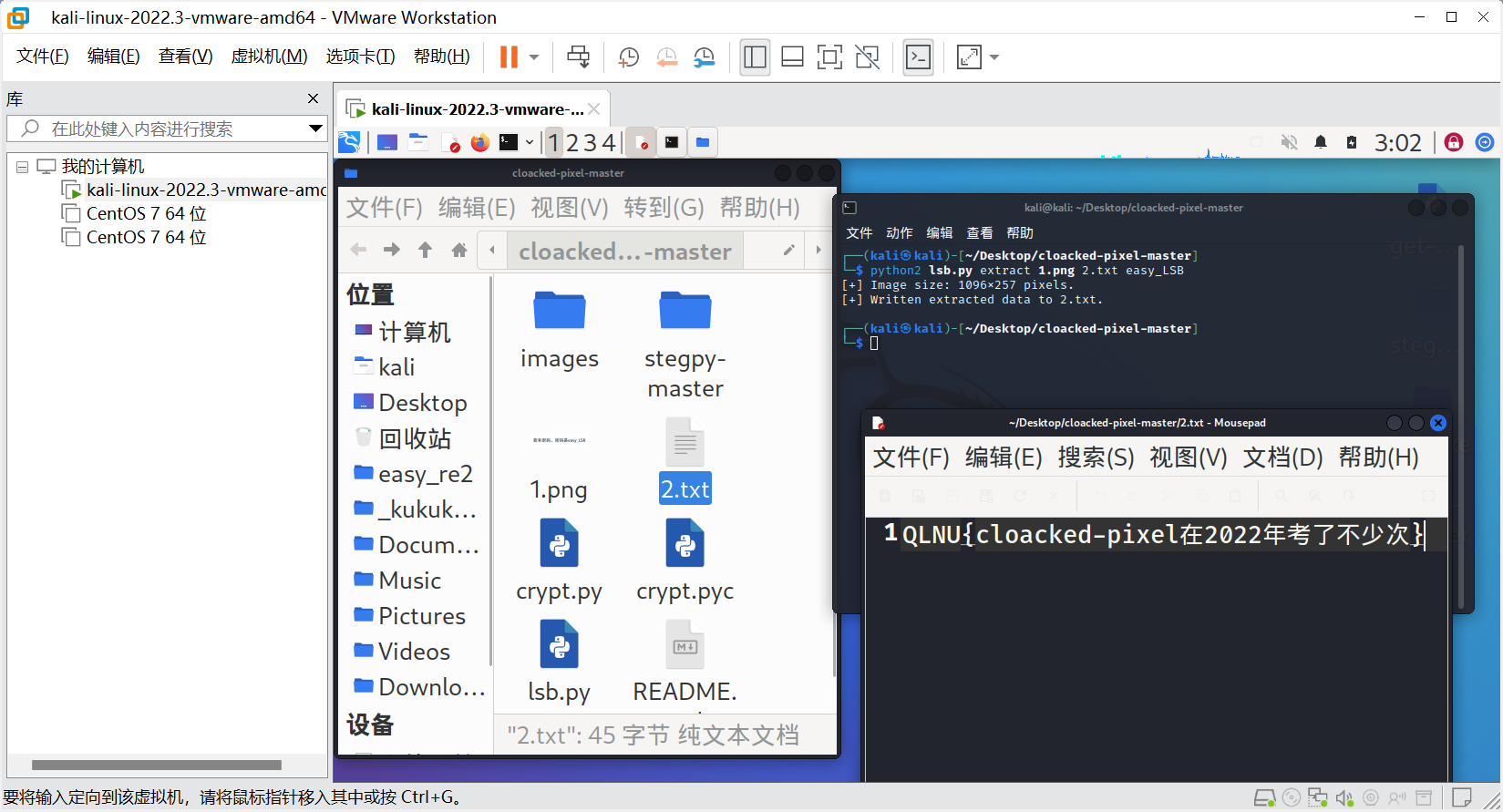Go to home folder in file manager

click(x=459, y=250)
